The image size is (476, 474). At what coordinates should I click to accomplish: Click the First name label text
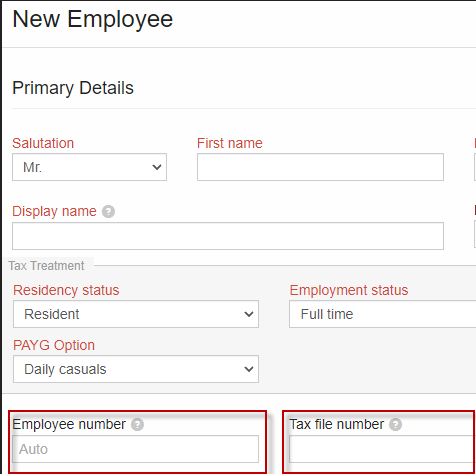tap(230, 143)
